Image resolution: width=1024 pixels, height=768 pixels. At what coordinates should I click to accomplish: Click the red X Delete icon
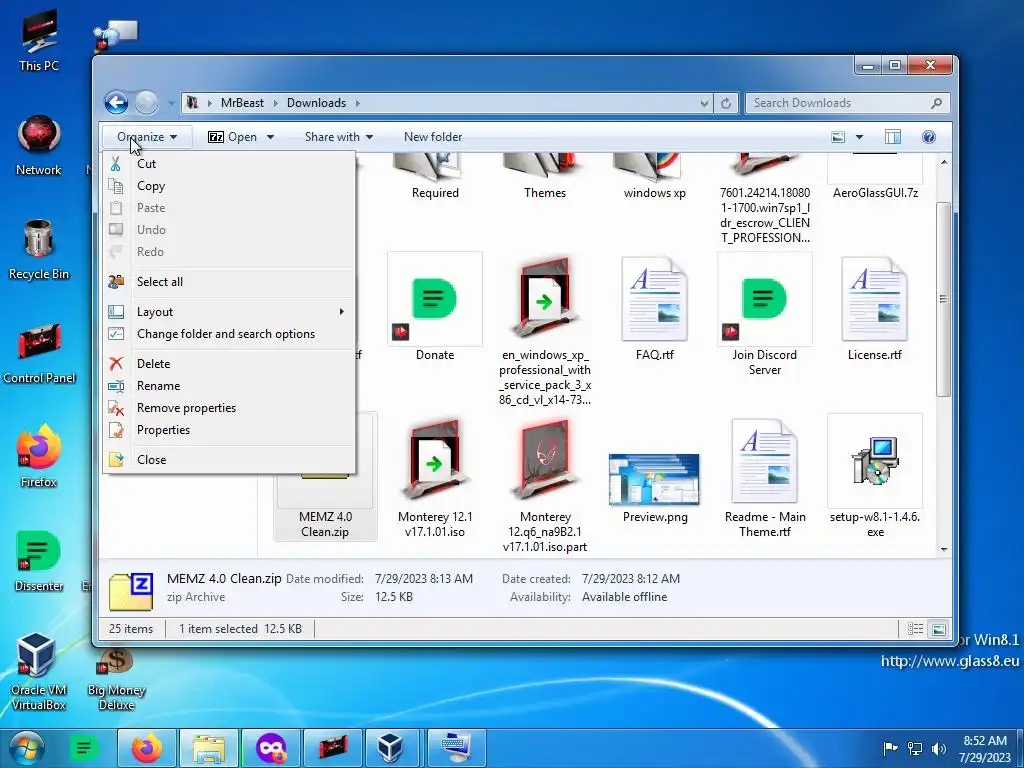coord(116,364)
